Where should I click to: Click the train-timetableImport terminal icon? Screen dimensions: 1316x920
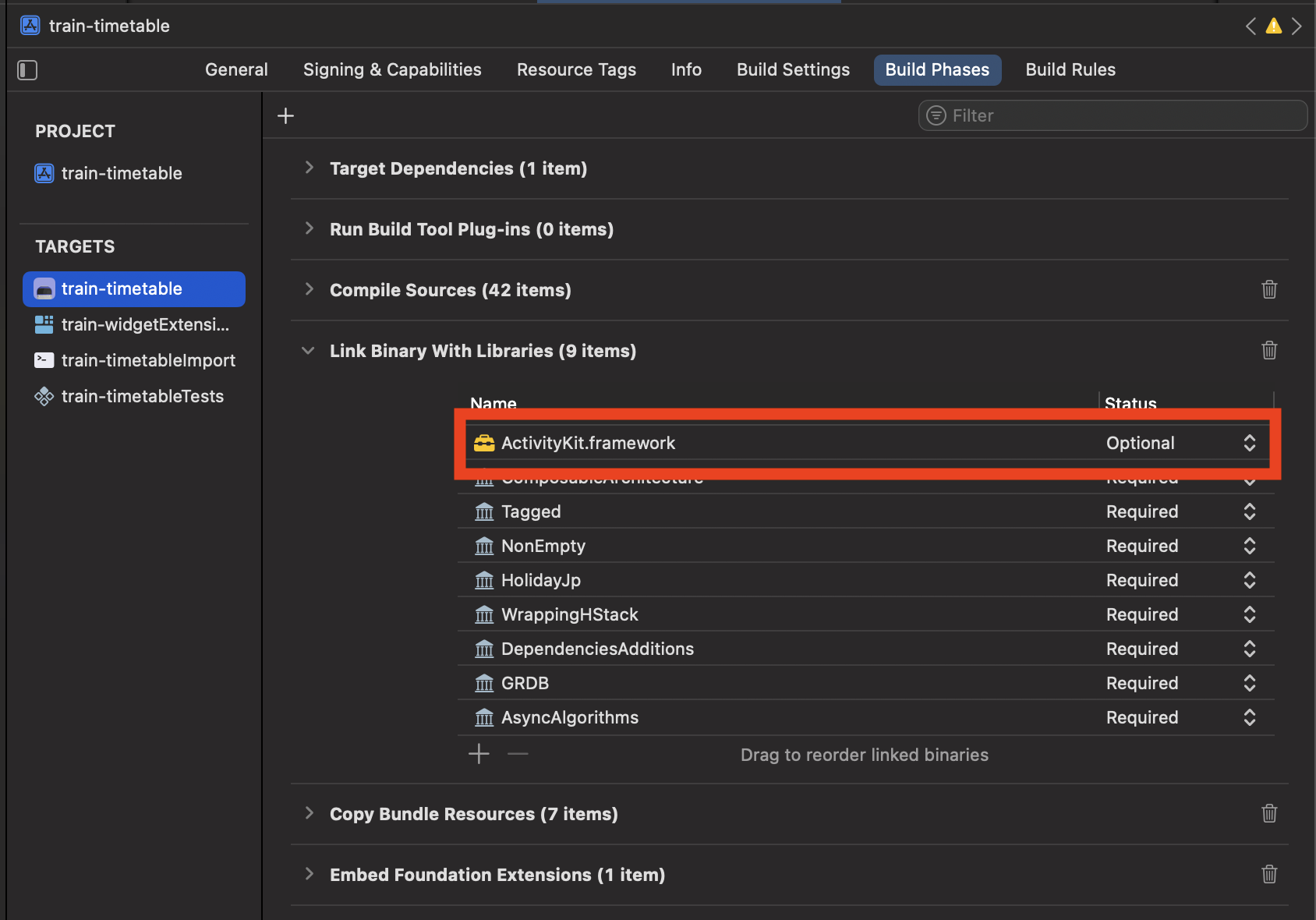[x=44, y=360]
